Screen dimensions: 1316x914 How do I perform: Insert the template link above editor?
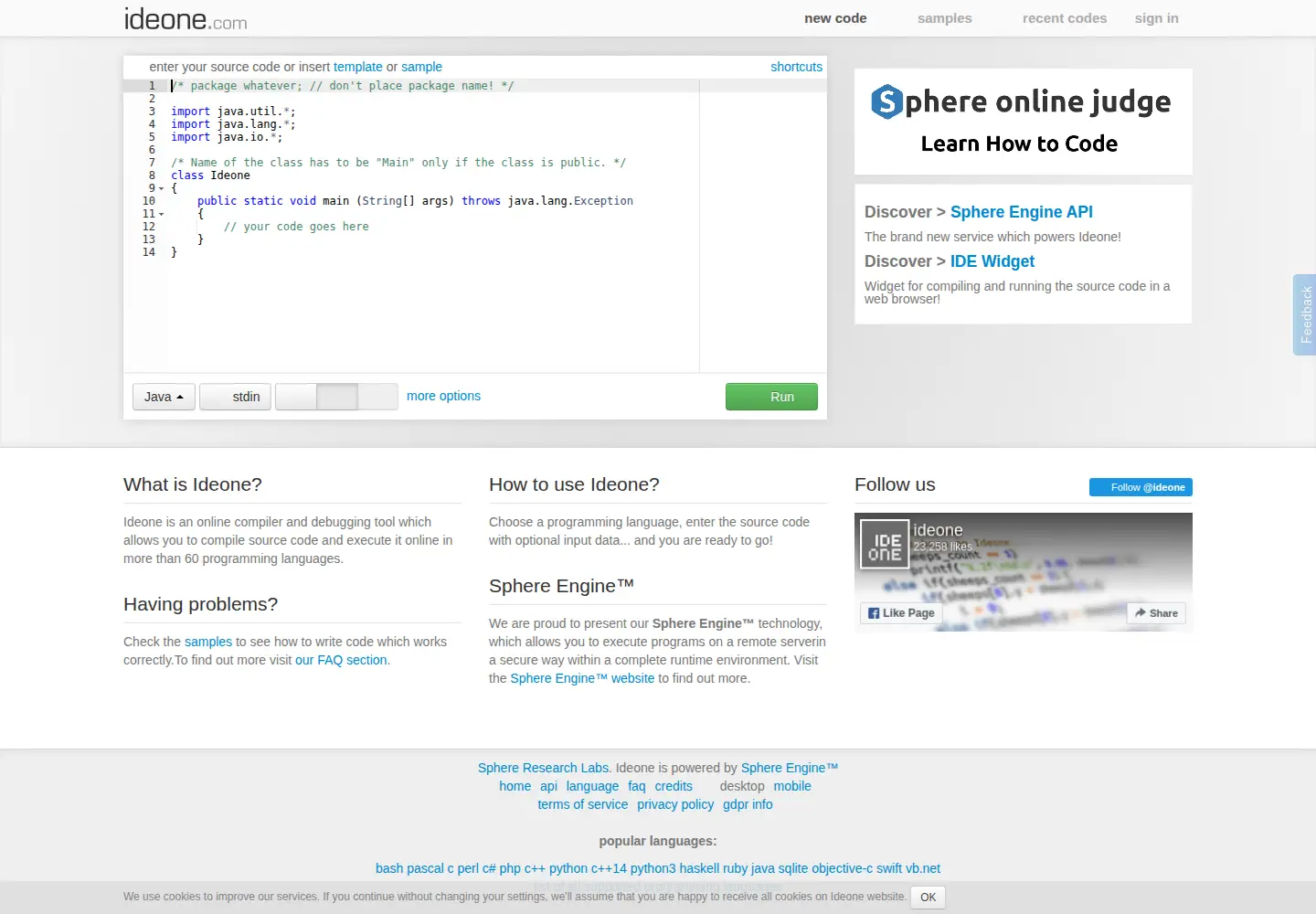coord(358,67)
